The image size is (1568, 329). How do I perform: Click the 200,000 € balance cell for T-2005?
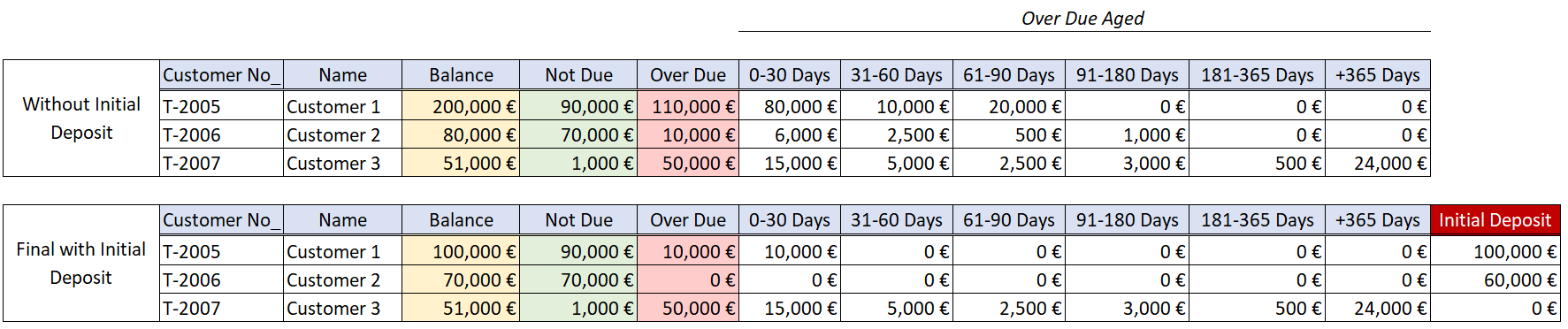(461, 106)
